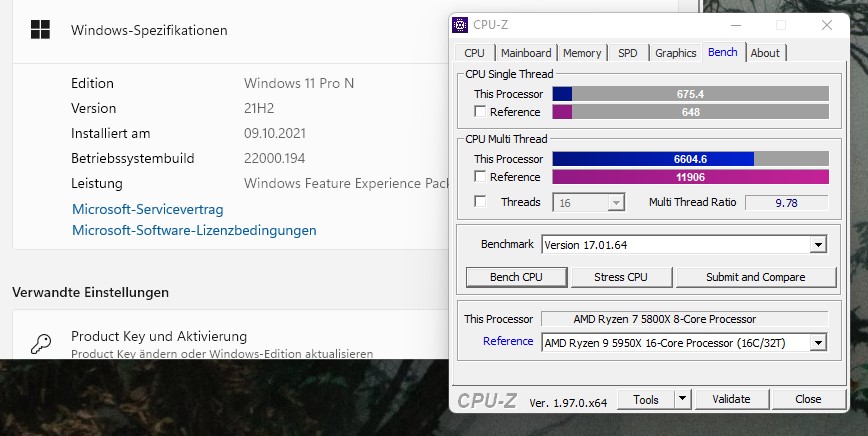Minimize the CPU-Z window
868x436 pixels.
point(736,25)
